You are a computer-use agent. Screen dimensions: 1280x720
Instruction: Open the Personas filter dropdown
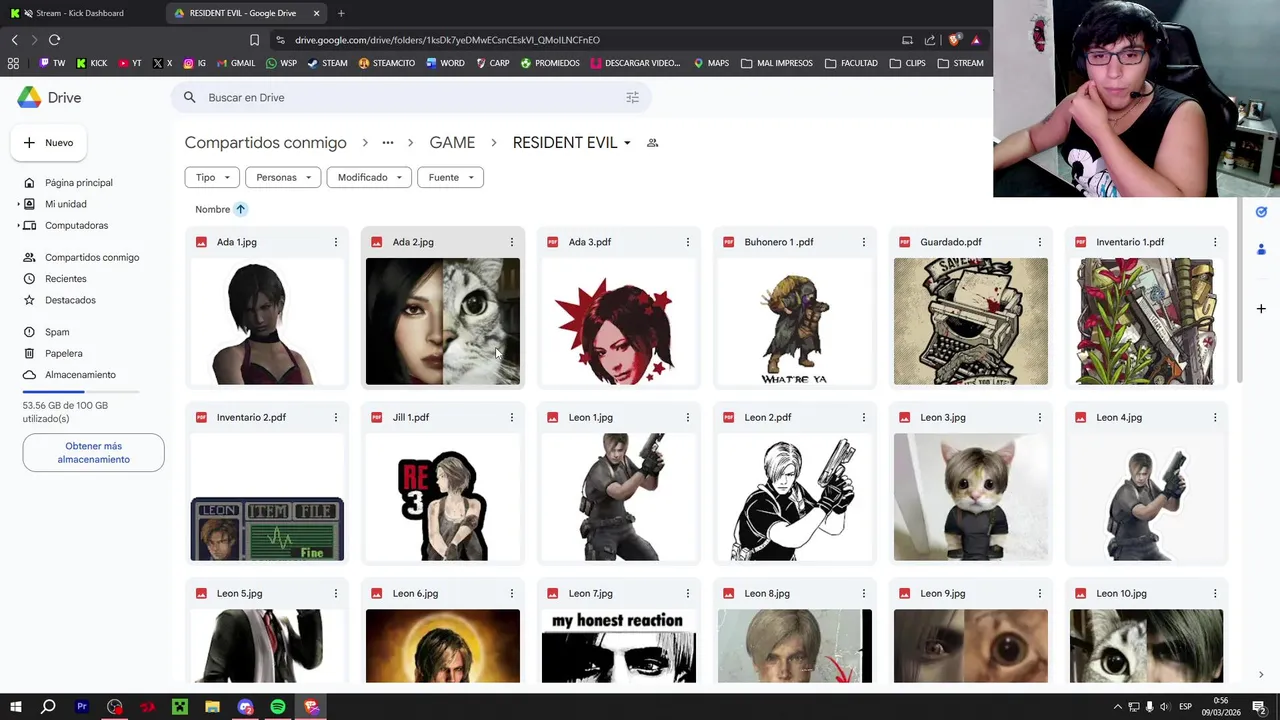pos(283,178)
